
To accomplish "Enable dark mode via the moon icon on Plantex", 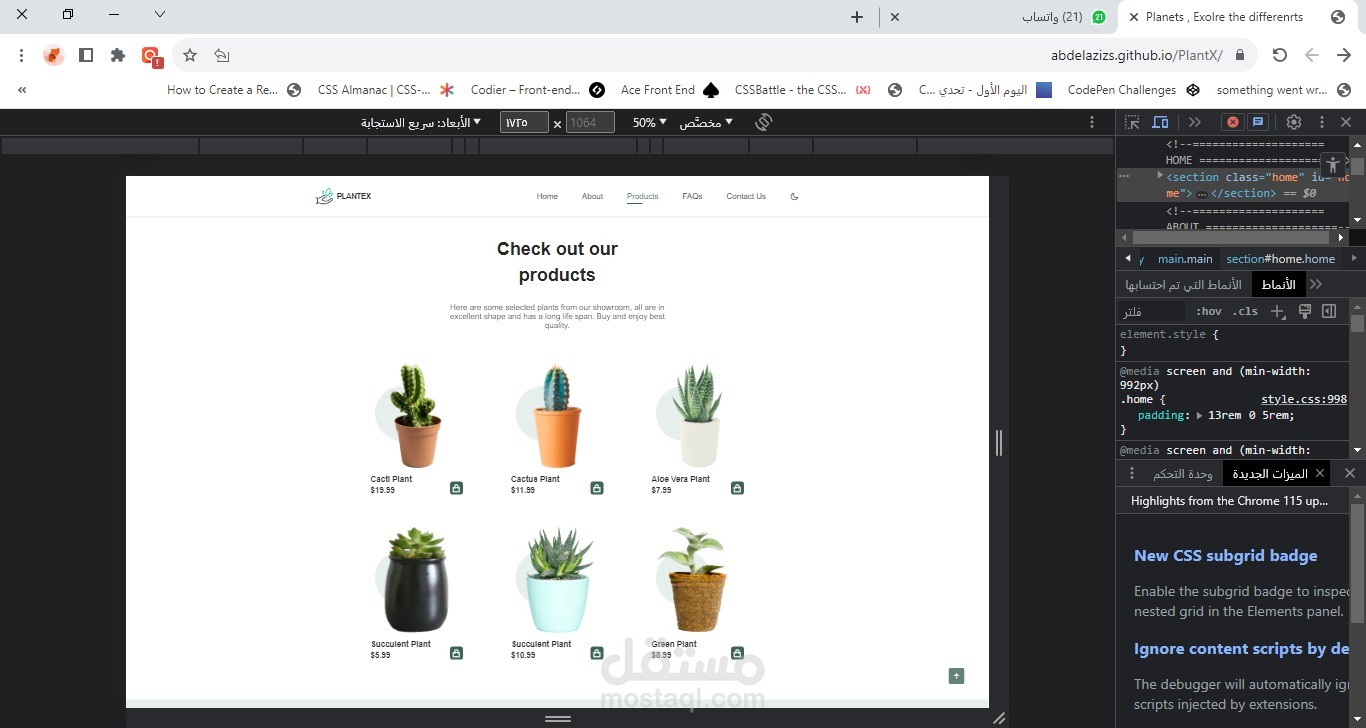I will click(793, 196).
